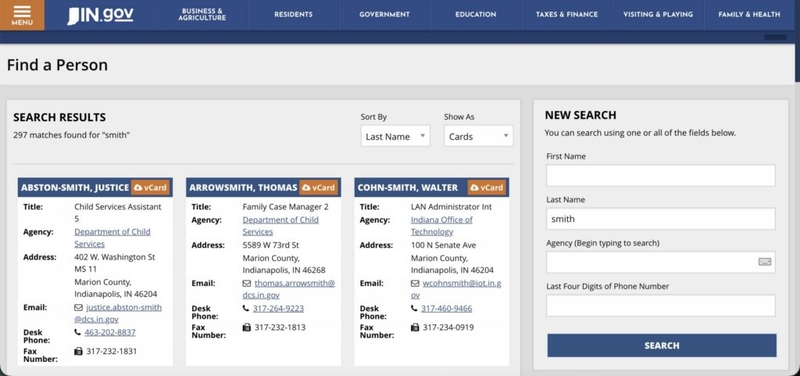Click envelope icon beside thomas.arrowsmith email
Image resolution: width=800 pixels, height=376 pixels.
pyautogui.click(x=246, y=283)
